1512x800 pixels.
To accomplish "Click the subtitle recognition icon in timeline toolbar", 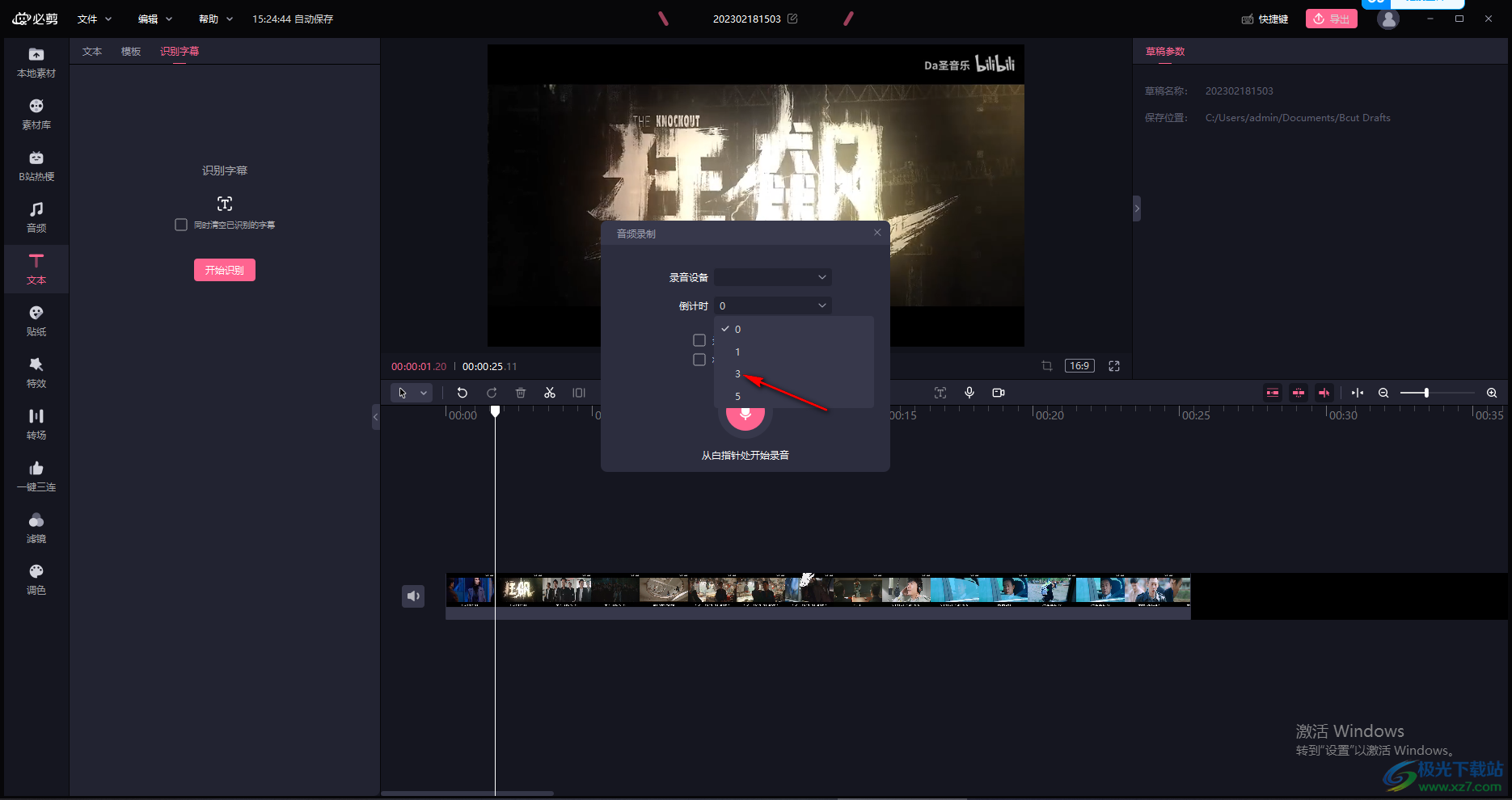I will tap(940, 393).
